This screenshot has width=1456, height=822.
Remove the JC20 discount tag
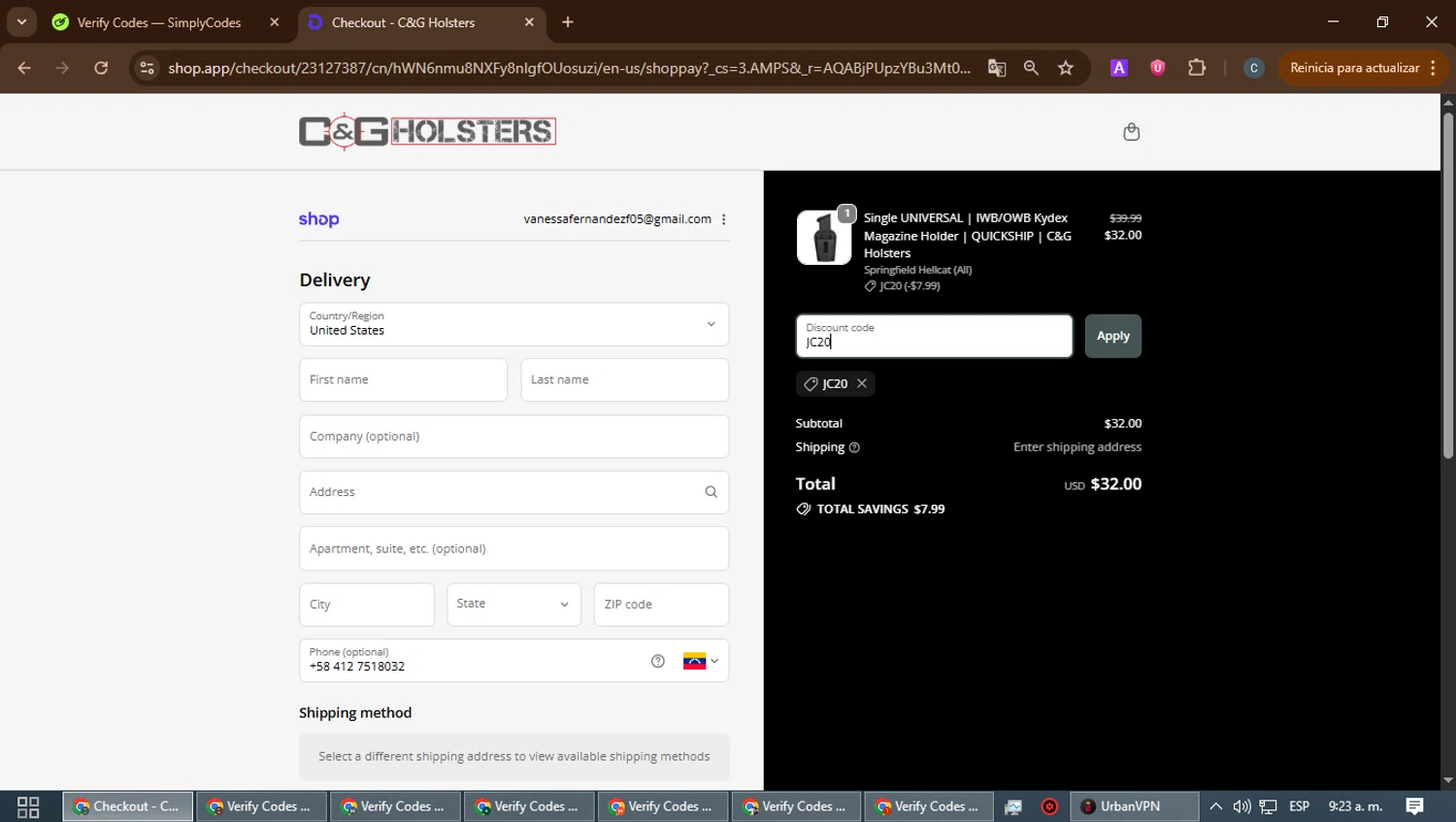tap(862, 383)
